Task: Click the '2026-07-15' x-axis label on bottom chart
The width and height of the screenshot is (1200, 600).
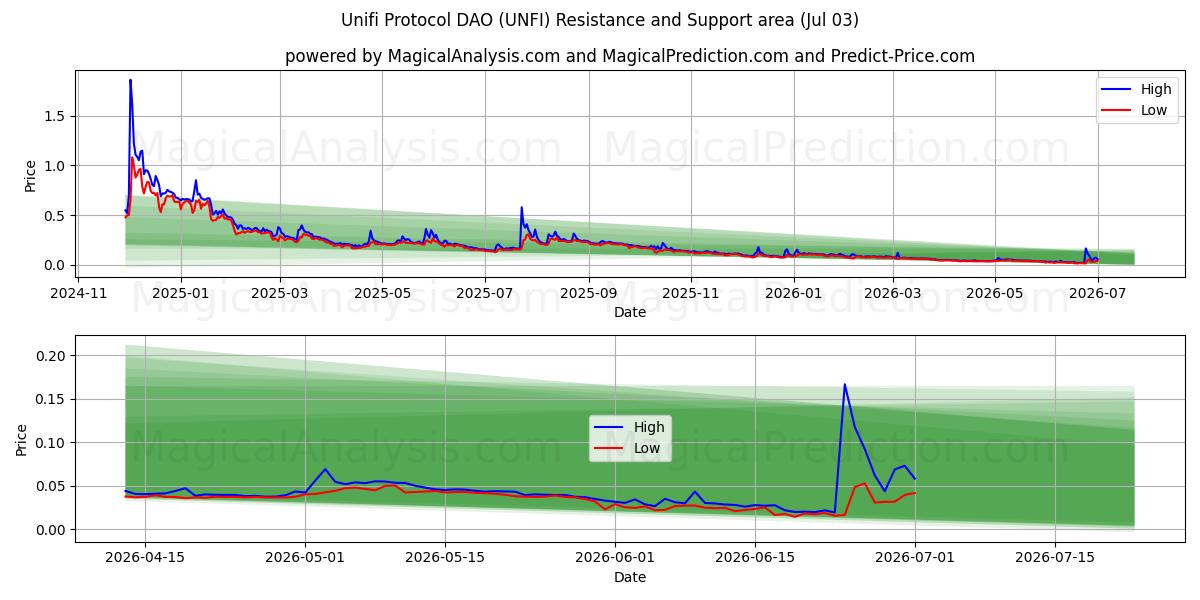Action: (1055, 558)
